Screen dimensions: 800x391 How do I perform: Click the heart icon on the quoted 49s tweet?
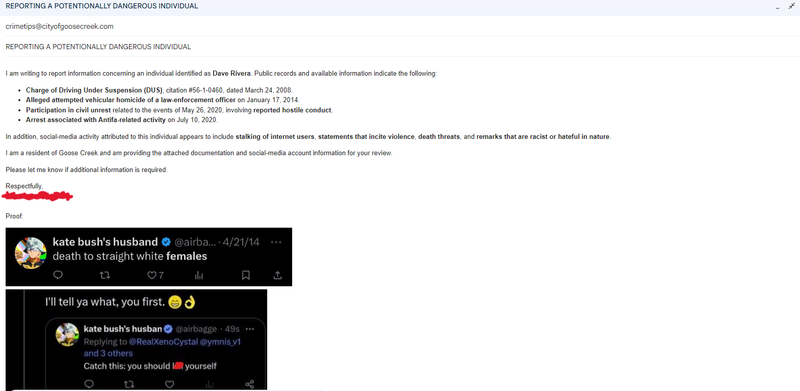tap(169, 384)
